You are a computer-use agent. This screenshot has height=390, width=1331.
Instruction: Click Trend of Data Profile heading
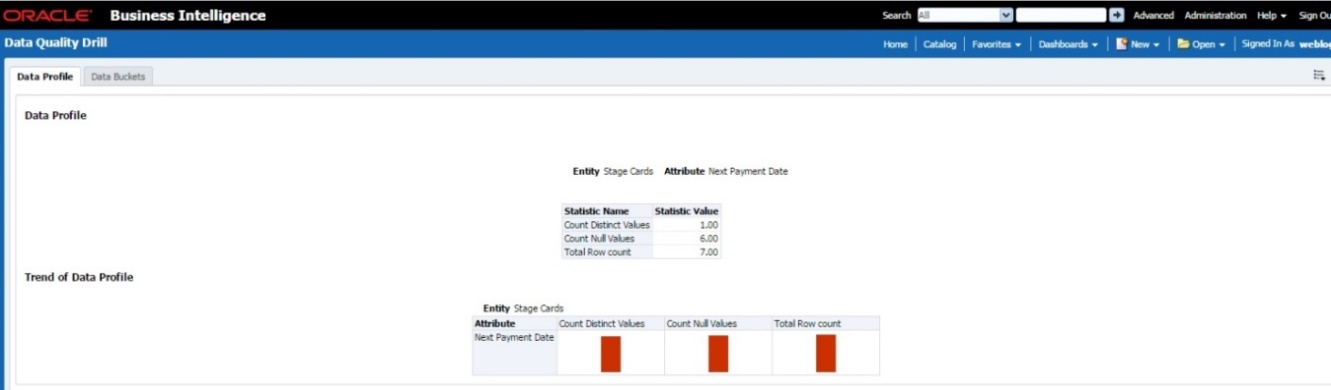coord(79,277)
